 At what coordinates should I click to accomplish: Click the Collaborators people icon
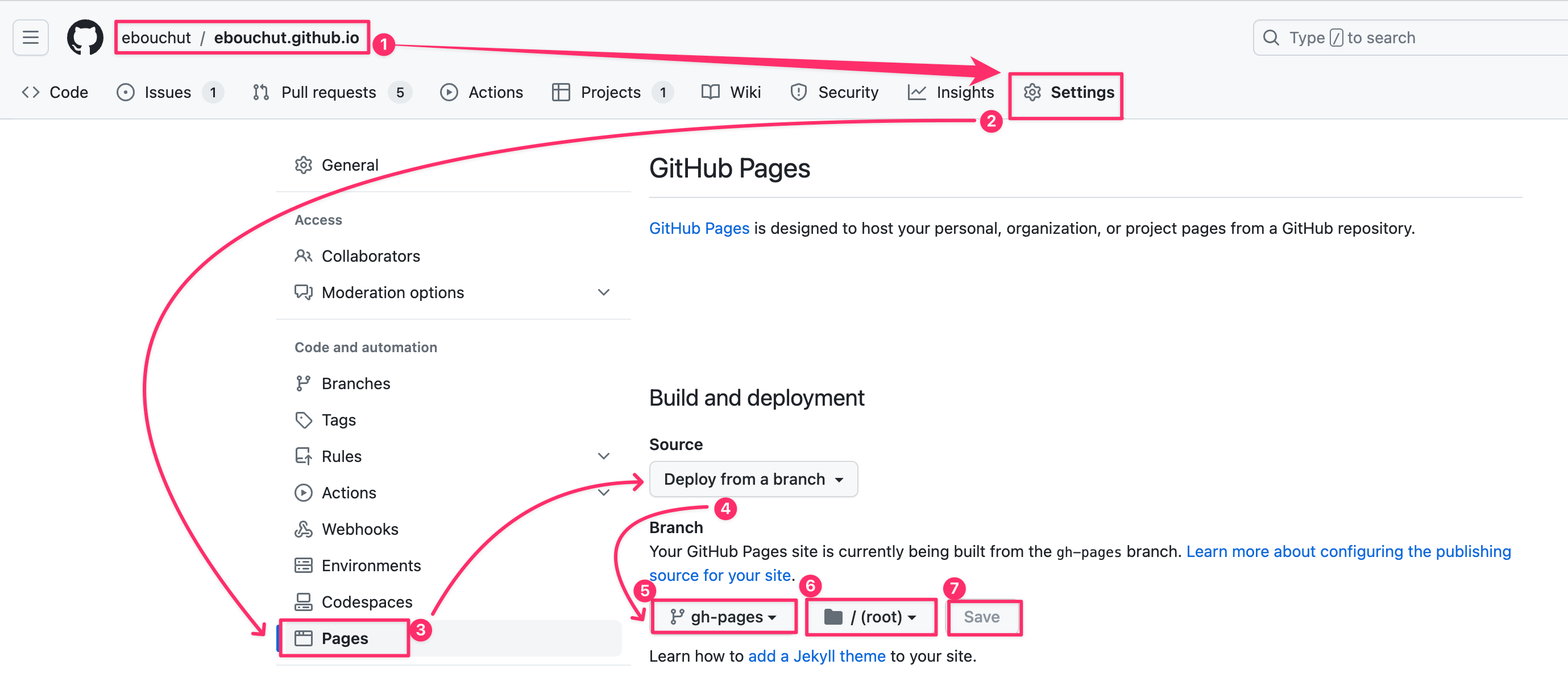coord(303,255)
